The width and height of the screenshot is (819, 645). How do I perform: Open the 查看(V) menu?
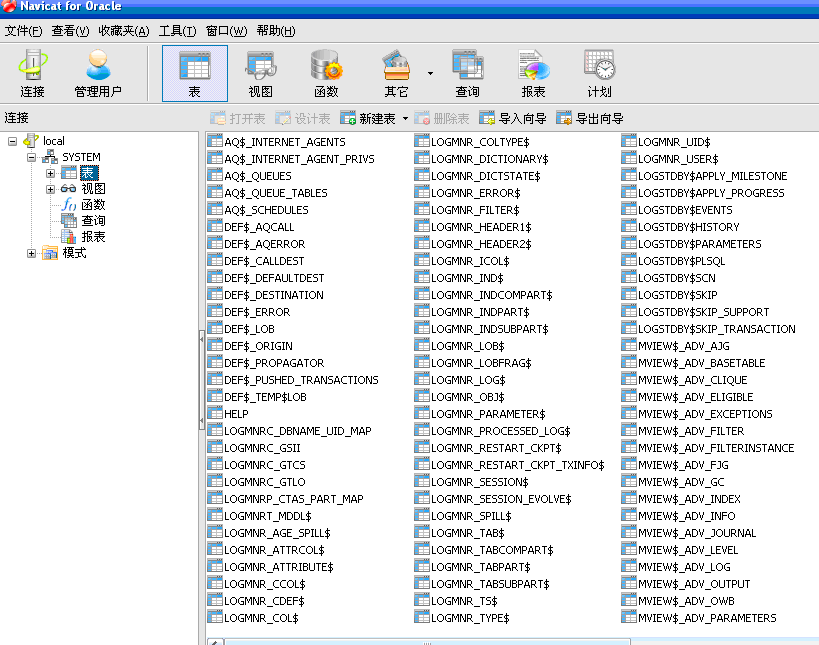(x=71, y=31)
